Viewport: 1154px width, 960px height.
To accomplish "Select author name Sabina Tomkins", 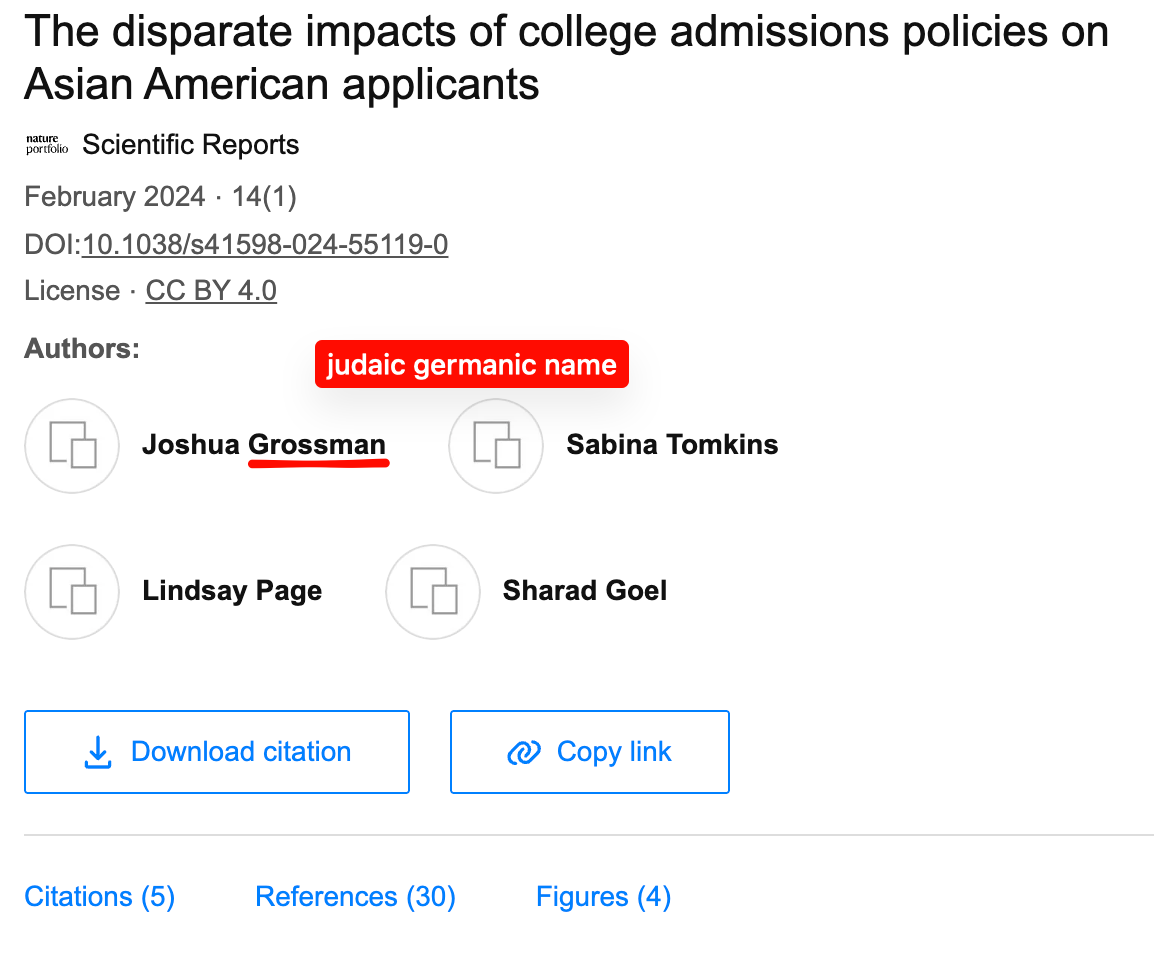I will pos(672,445).
